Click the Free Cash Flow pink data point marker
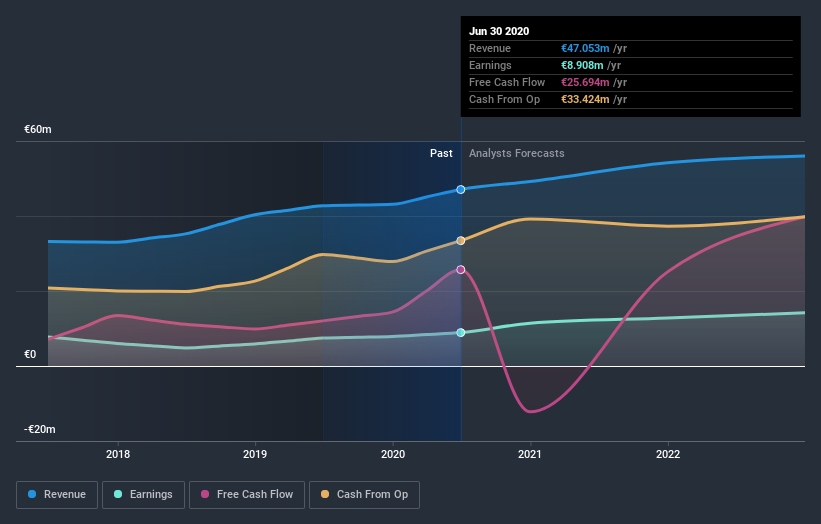821x524 pixels. [x=461, y=270]
